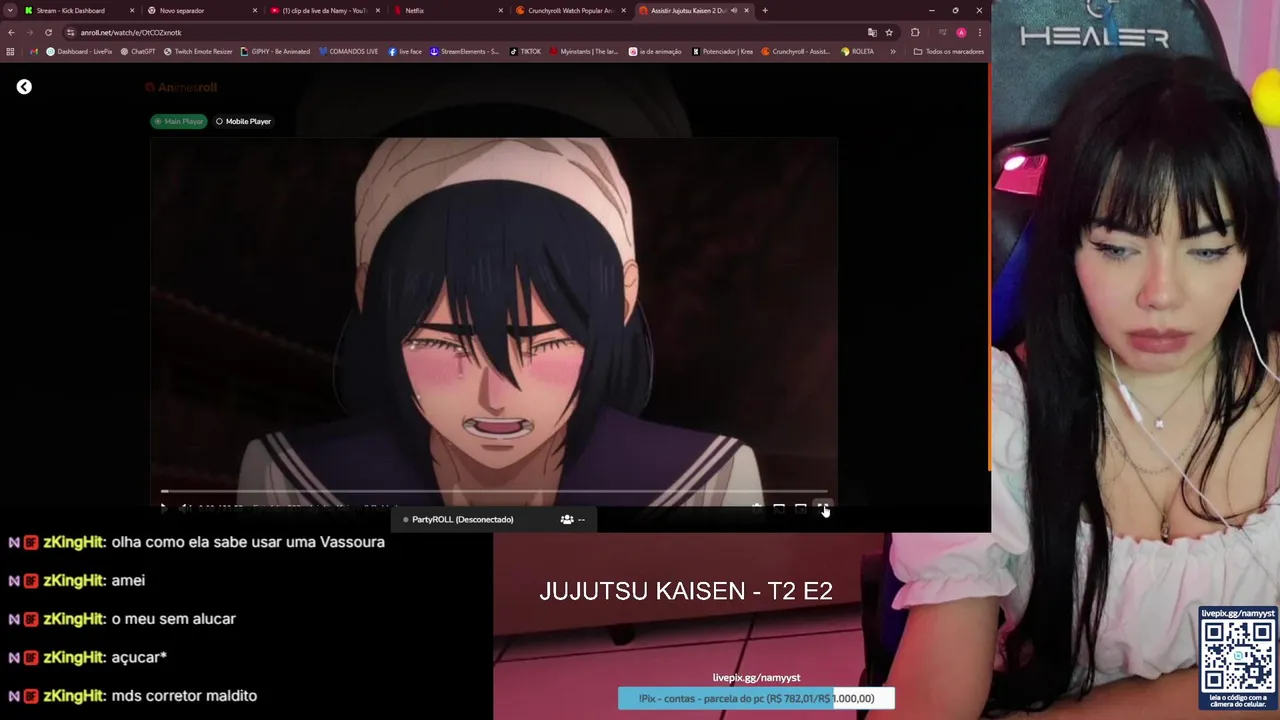This screenshot has width=1280, height=720.
Task: Open the live face bookmark
Action: tap(405, 51)
